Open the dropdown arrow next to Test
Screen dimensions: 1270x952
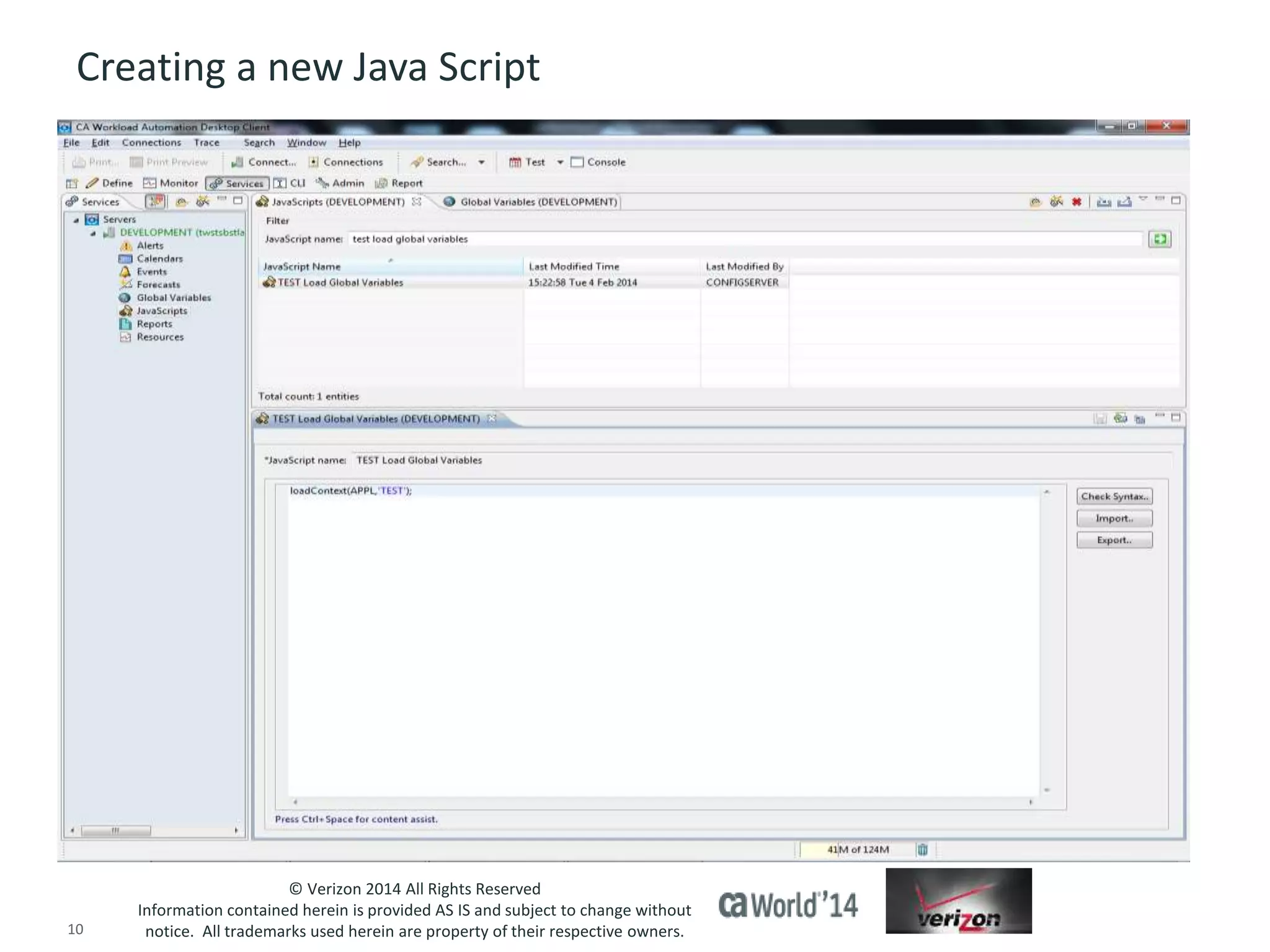tap(560, 162)
